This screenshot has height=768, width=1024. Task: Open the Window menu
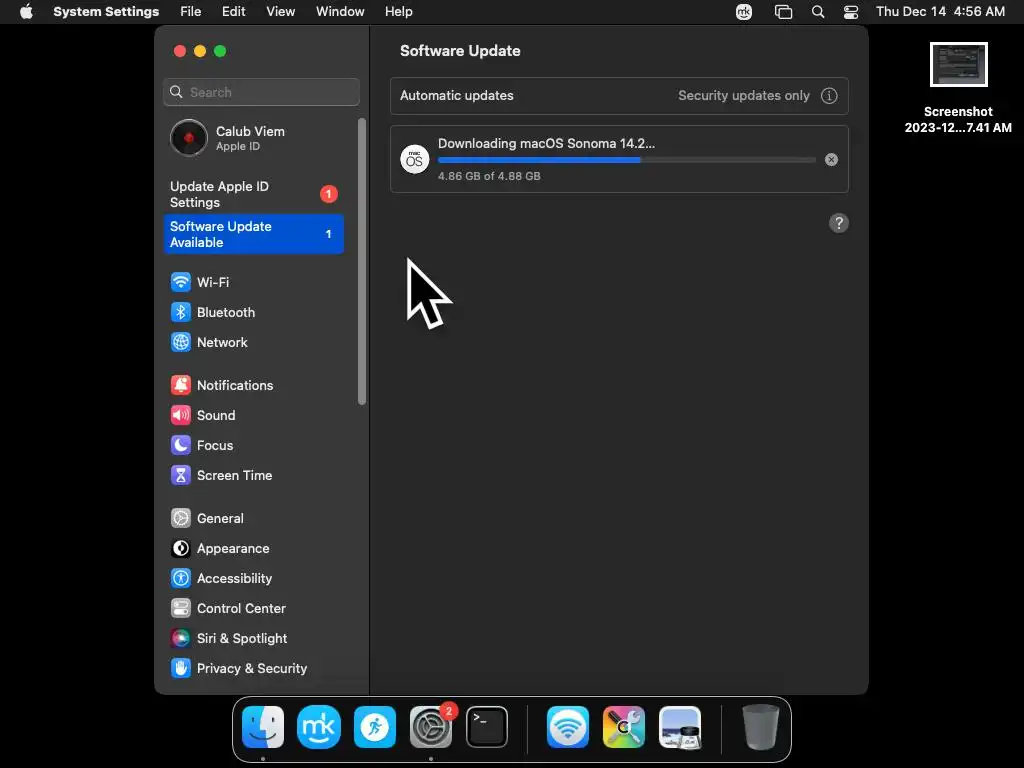340,12
